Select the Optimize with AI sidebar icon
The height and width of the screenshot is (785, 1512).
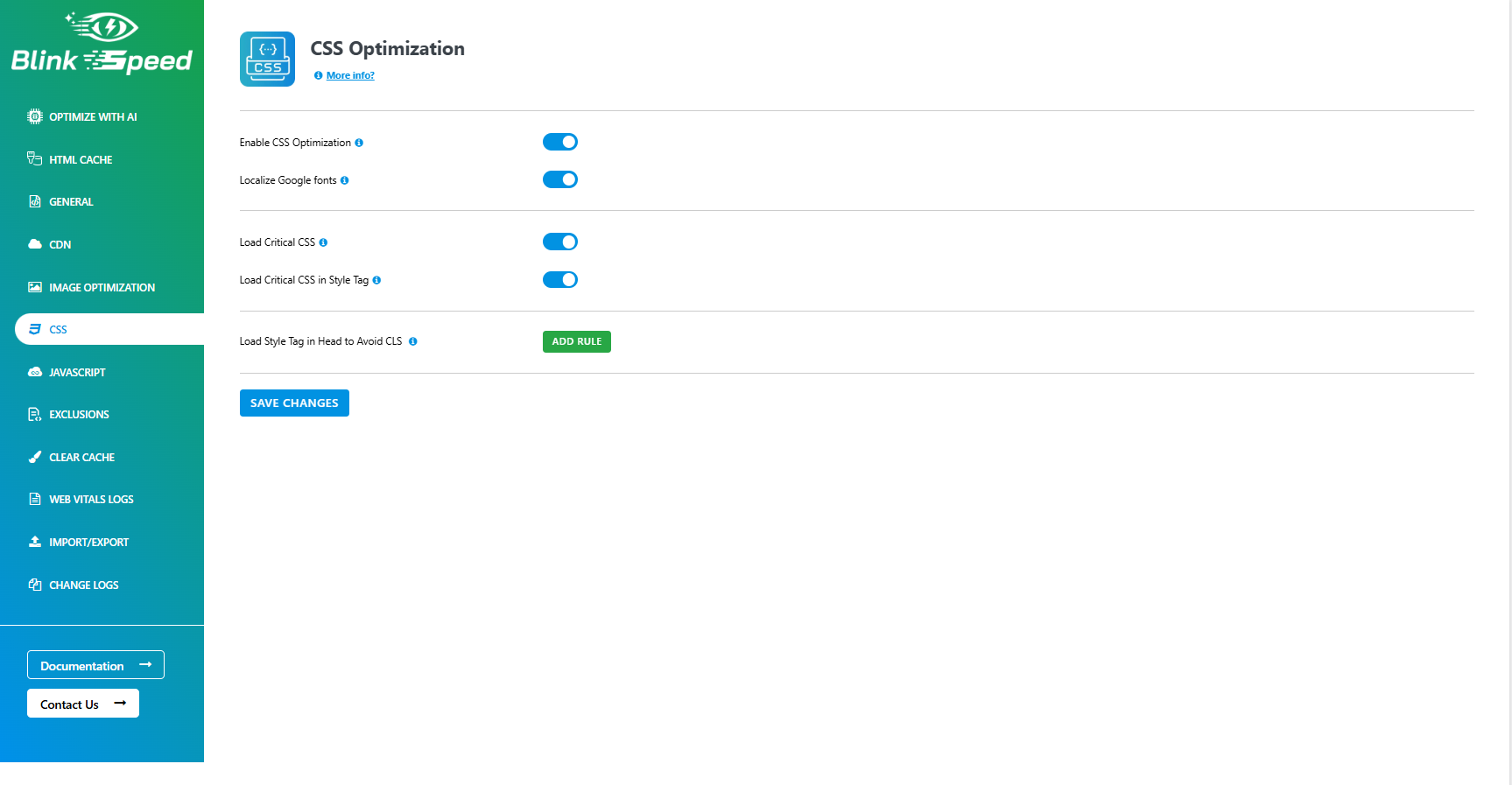click(x=34, y=116)
